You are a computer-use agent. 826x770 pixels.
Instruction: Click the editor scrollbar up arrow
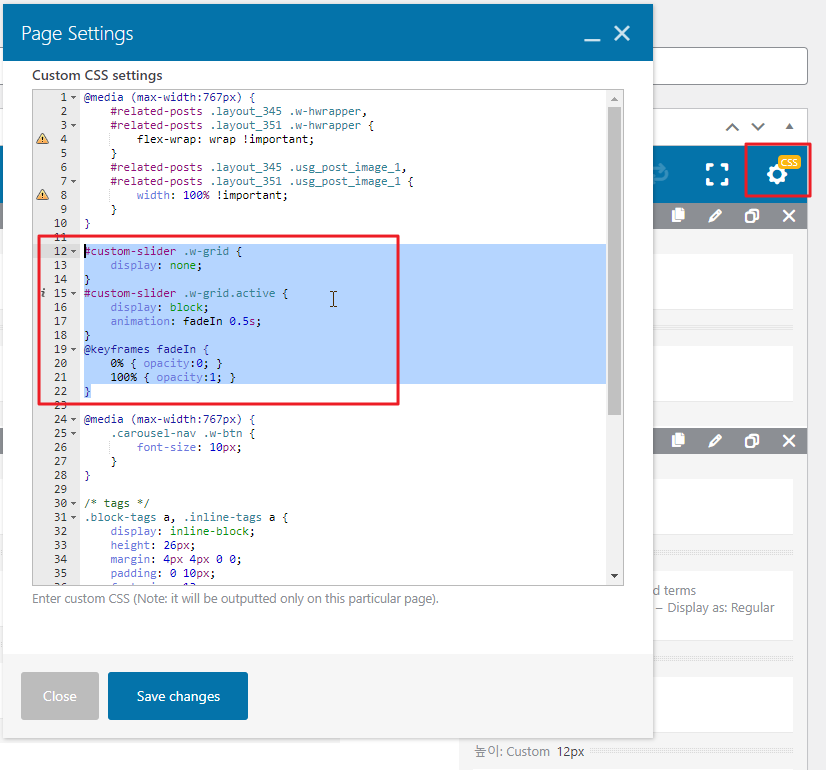614,99
